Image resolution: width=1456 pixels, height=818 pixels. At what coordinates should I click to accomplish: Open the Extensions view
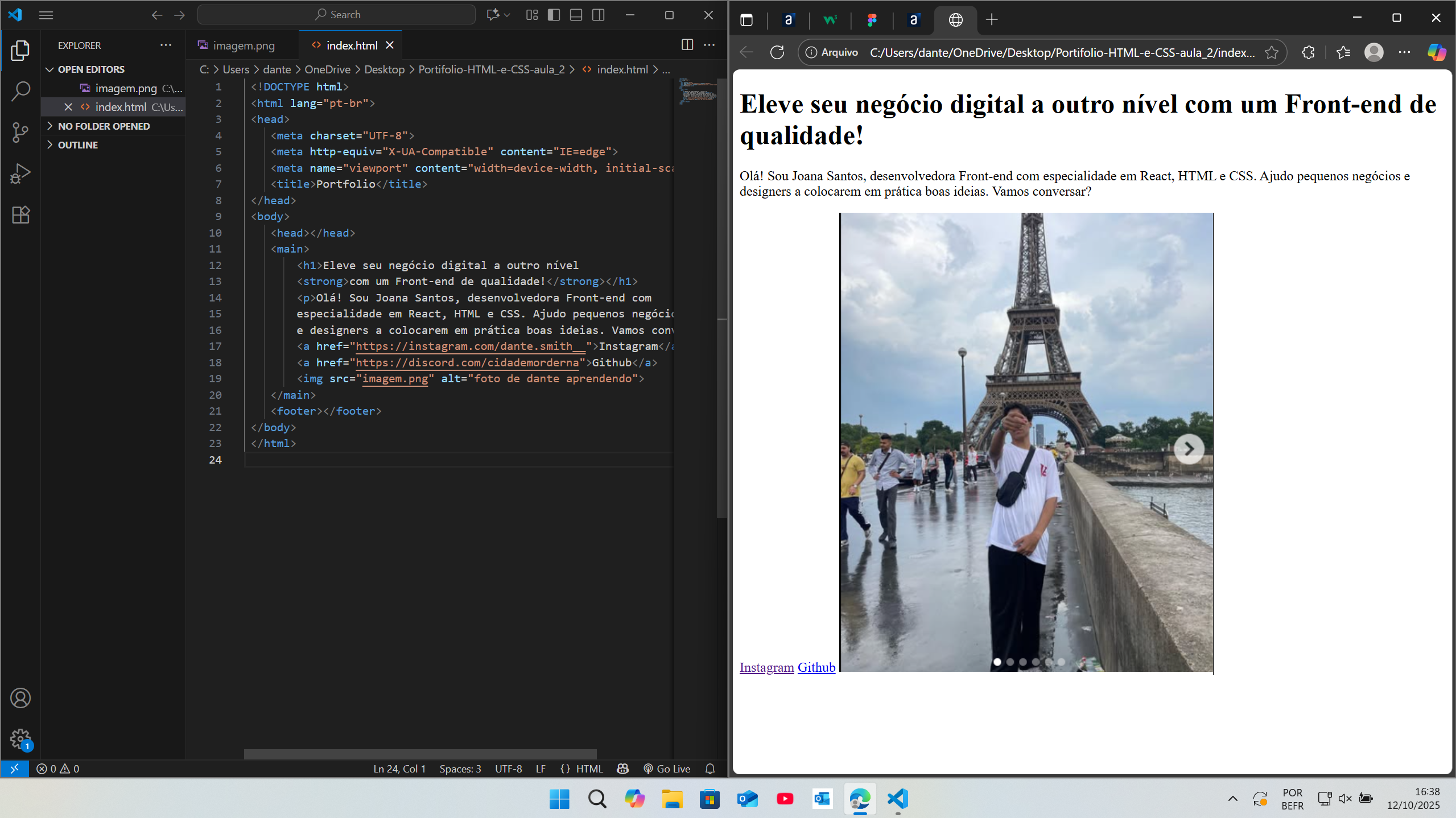20,214
